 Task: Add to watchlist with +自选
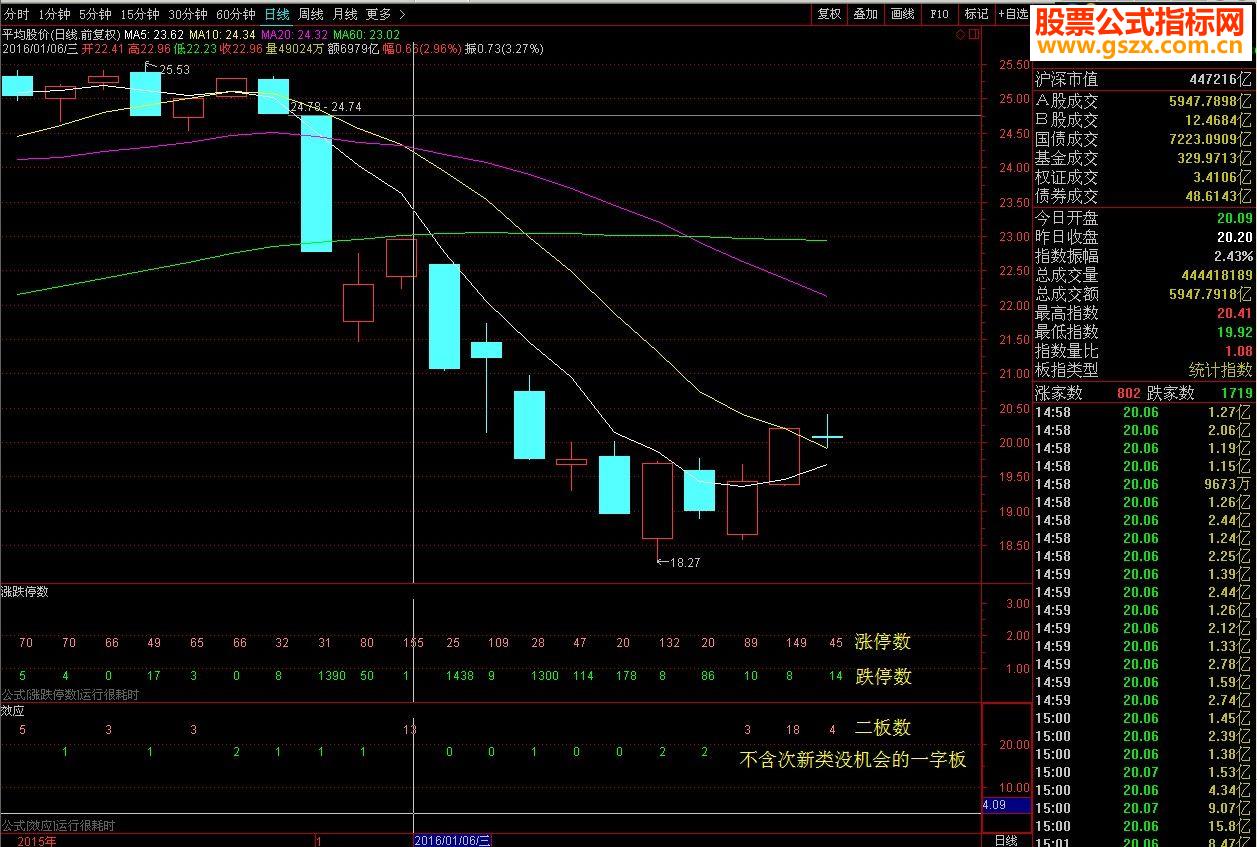pyautogui.click(x=1012, y=14)
